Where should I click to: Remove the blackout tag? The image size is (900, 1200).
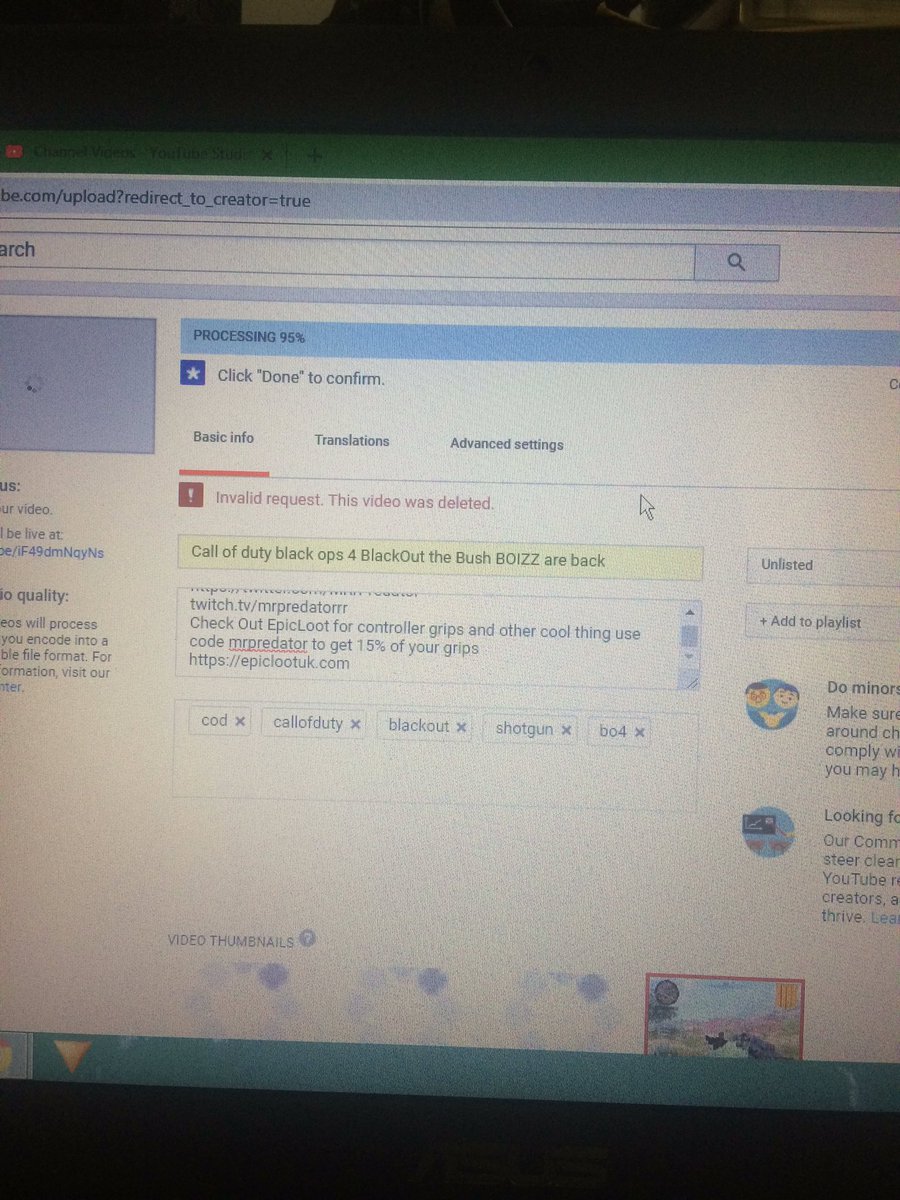(x=461, y=727)
